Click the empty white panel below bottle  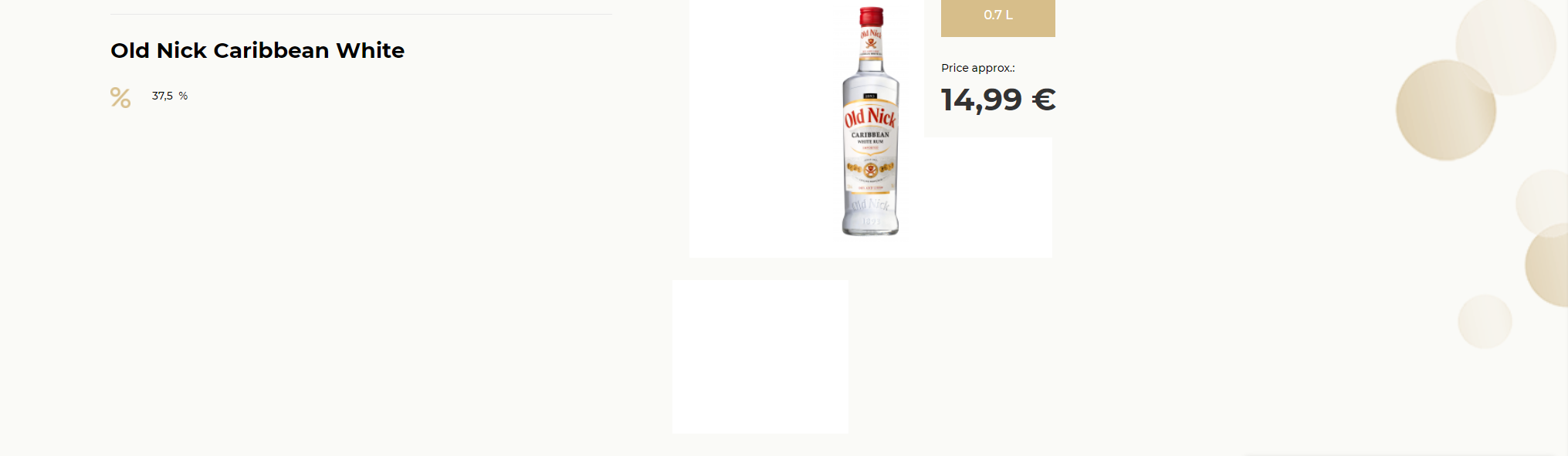tap(760, 356)
